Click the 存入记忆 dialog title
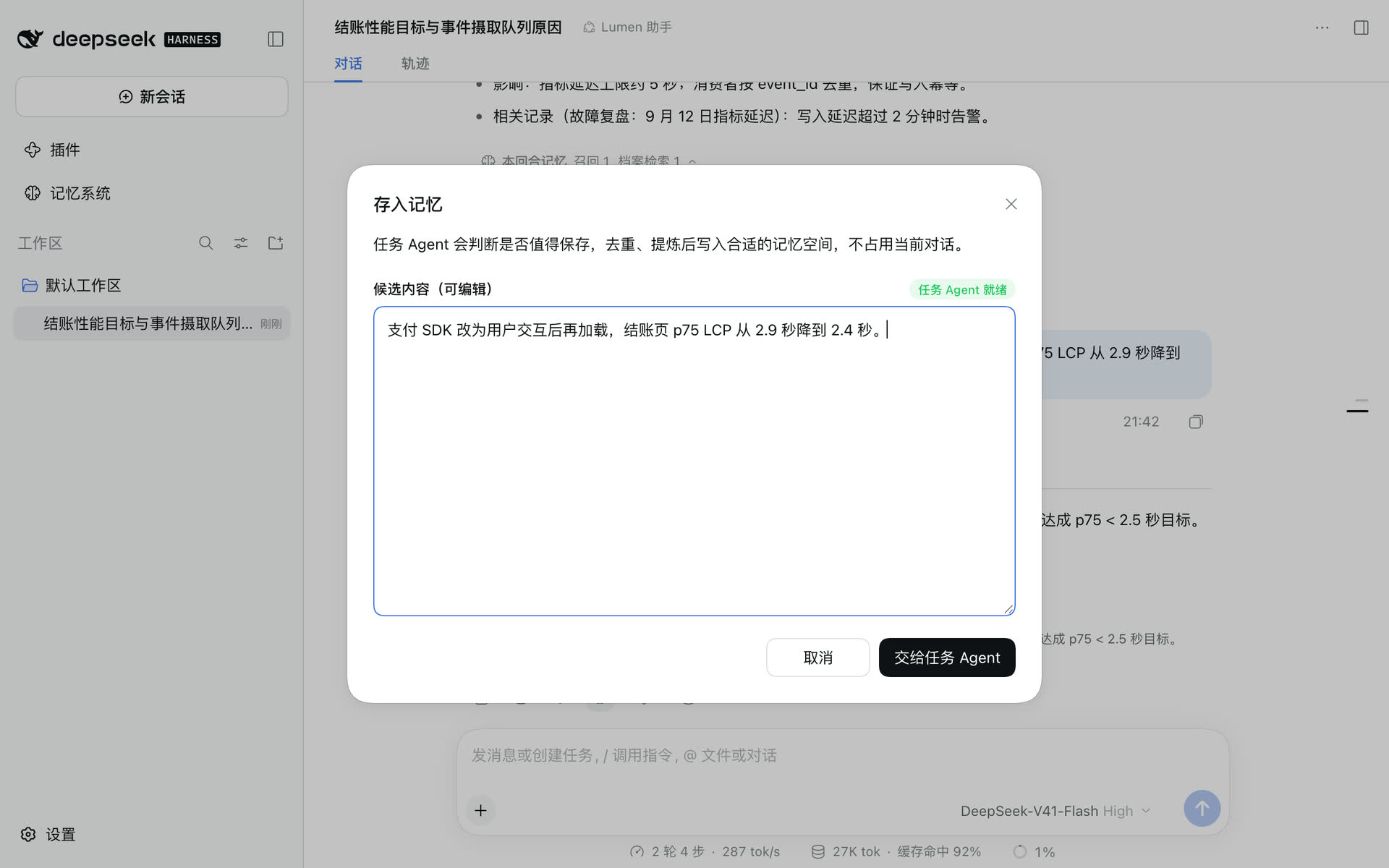 [408, 205]
